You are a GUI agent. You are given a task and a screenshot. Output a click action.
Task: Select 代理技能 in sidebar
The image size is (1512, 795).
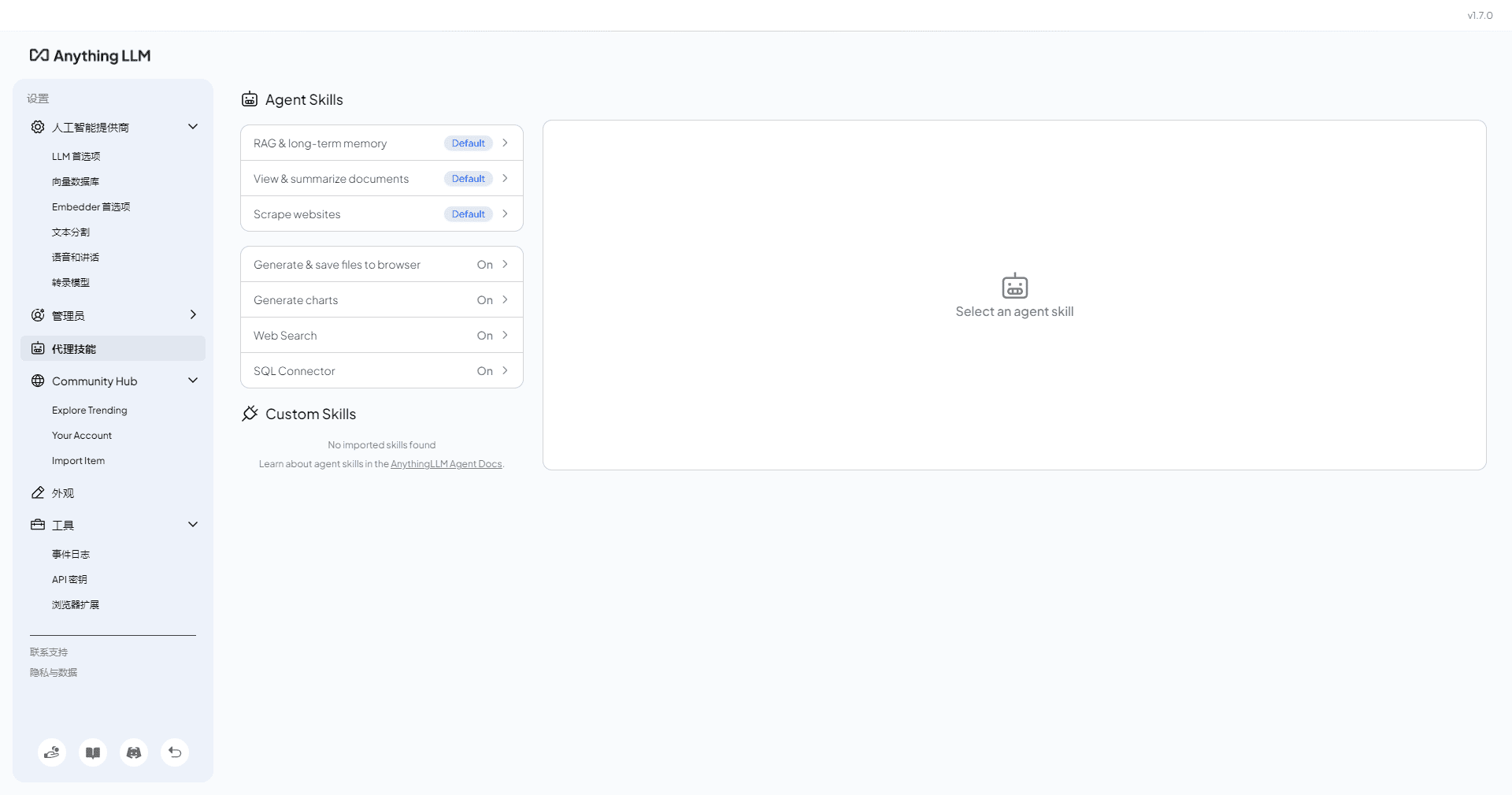(x=113, y=348)
